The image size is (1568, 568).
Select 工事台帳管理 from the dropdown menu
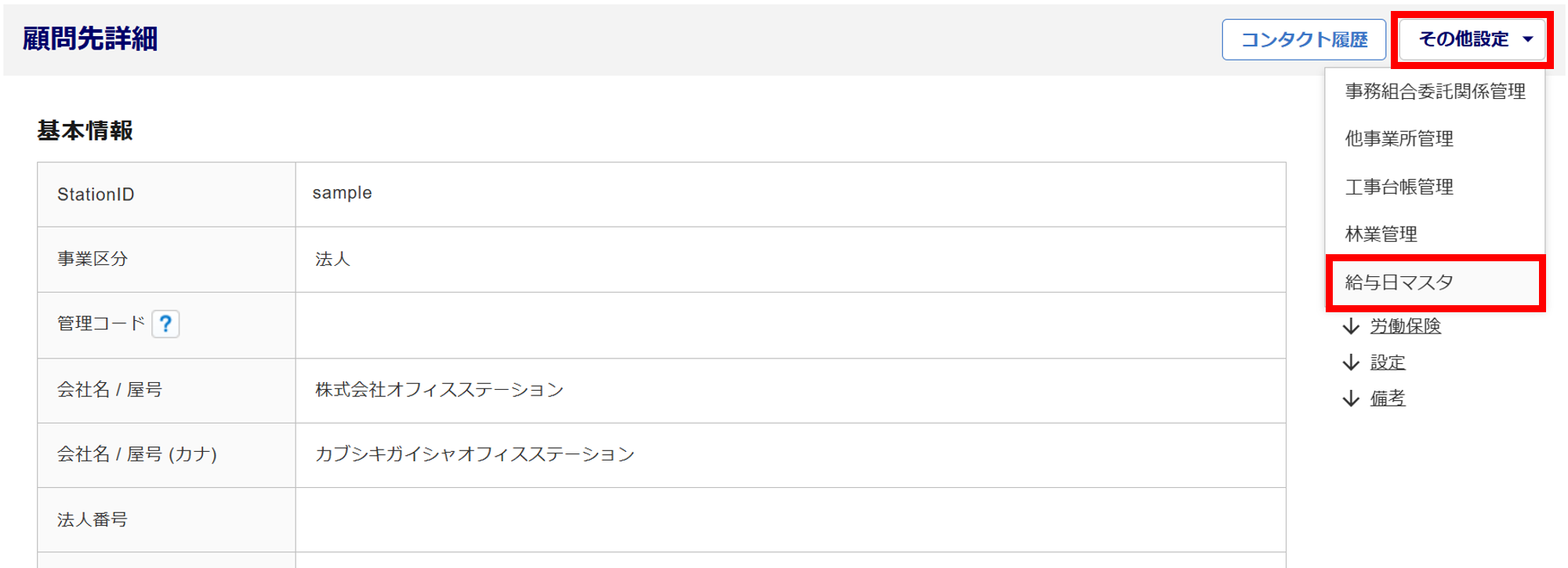click(1399, 187)
